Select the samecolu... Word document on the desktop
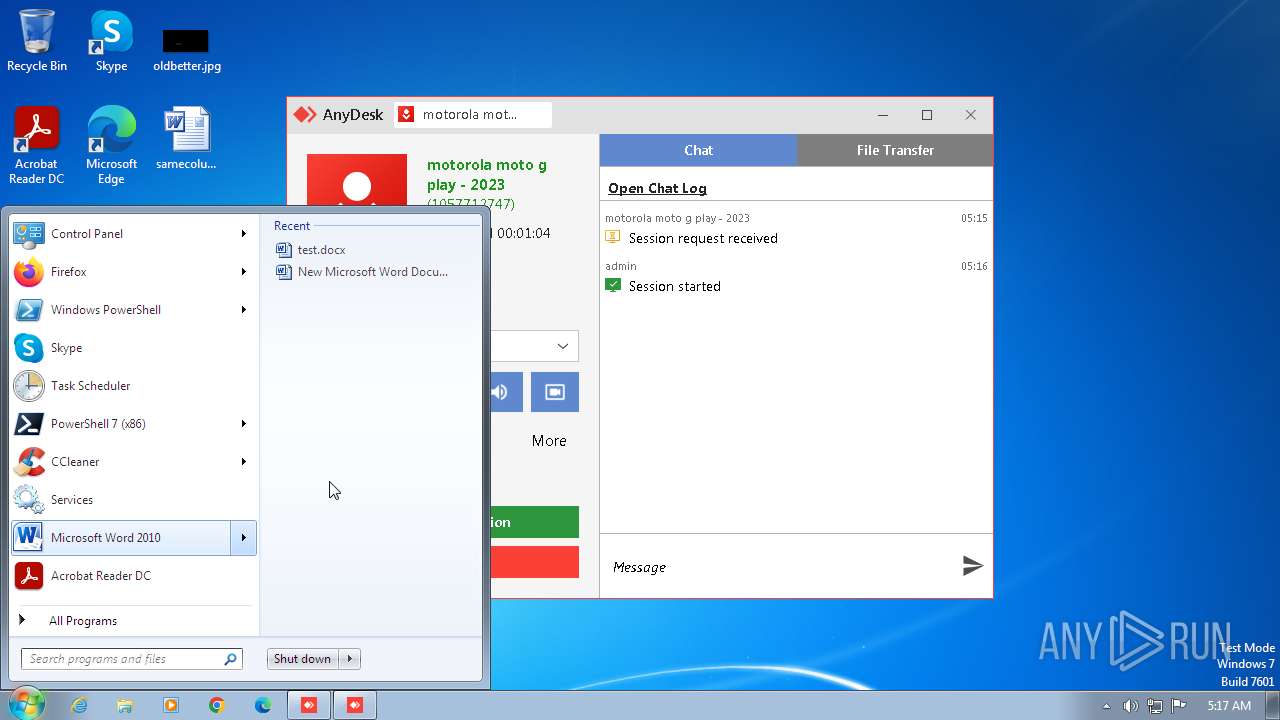Viewport: 1280px width, 720px height. 187,139
